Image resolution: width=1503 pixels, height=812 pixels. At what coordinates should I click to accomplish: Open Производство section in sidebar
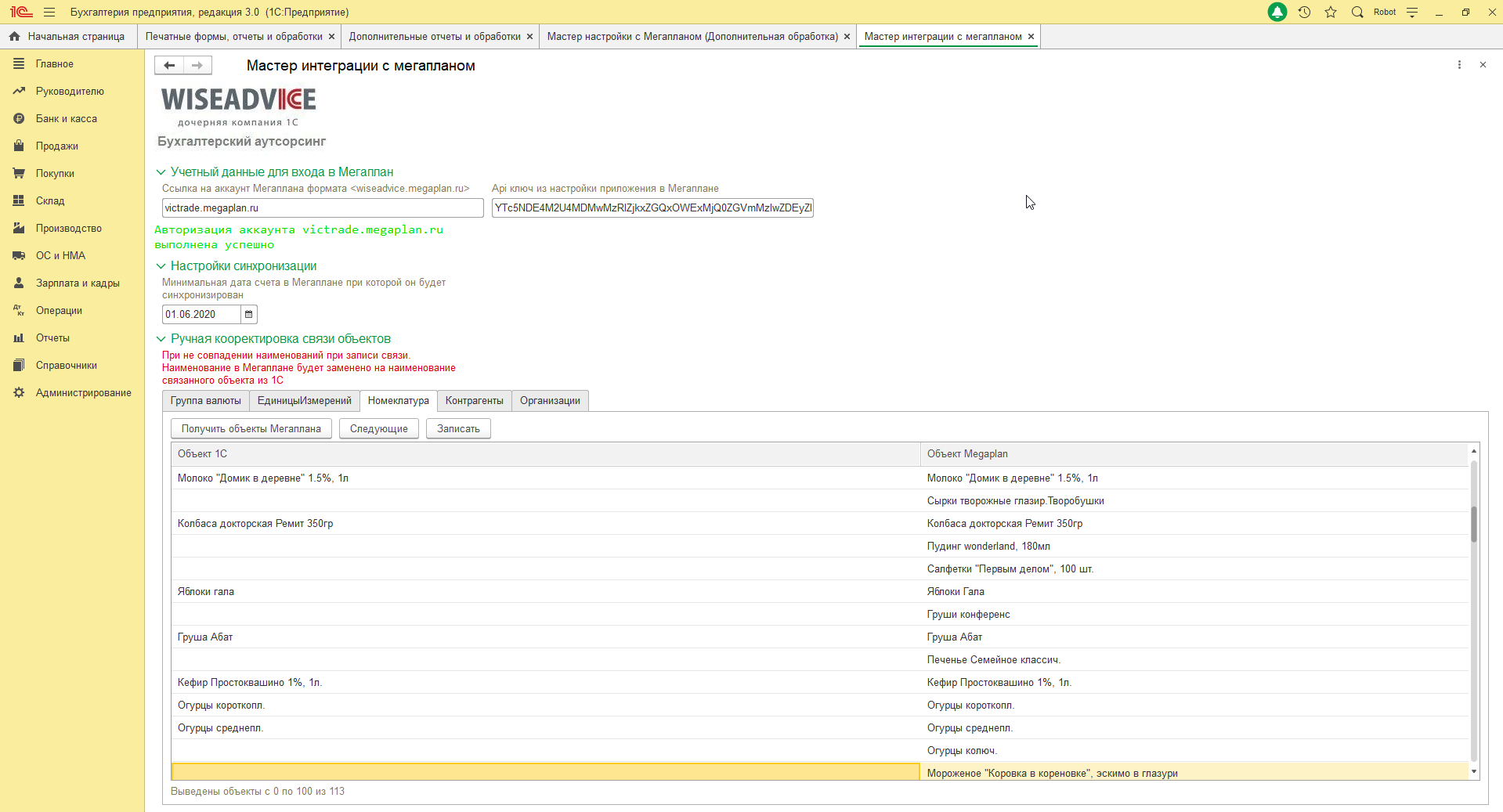coord(69,228)
